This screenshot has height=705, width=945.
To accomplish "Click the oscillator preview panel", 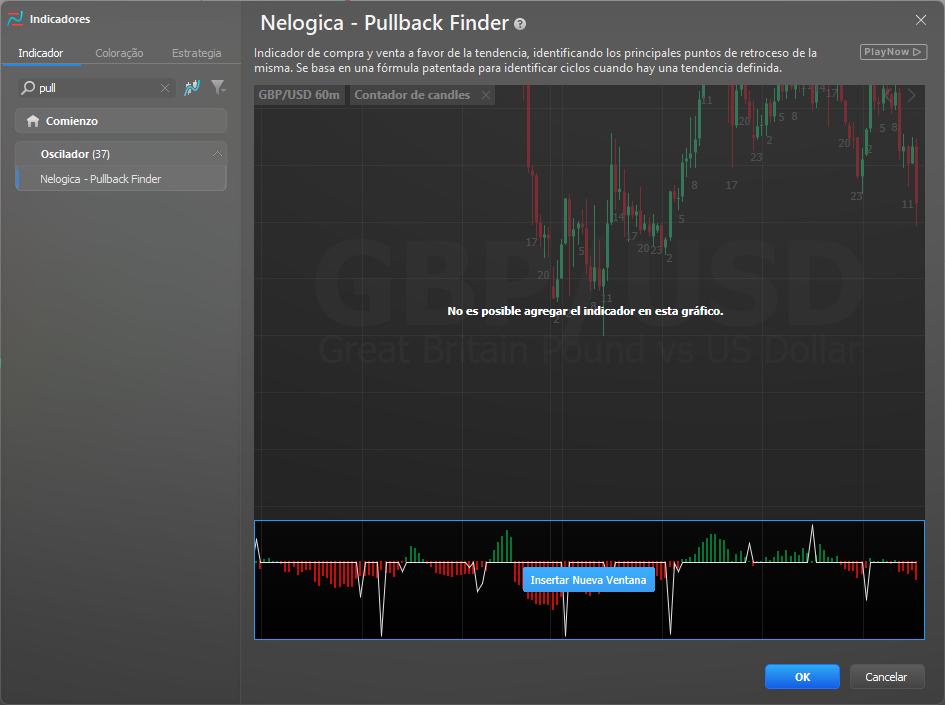I will pyautogui.click(x=589, y=580).
